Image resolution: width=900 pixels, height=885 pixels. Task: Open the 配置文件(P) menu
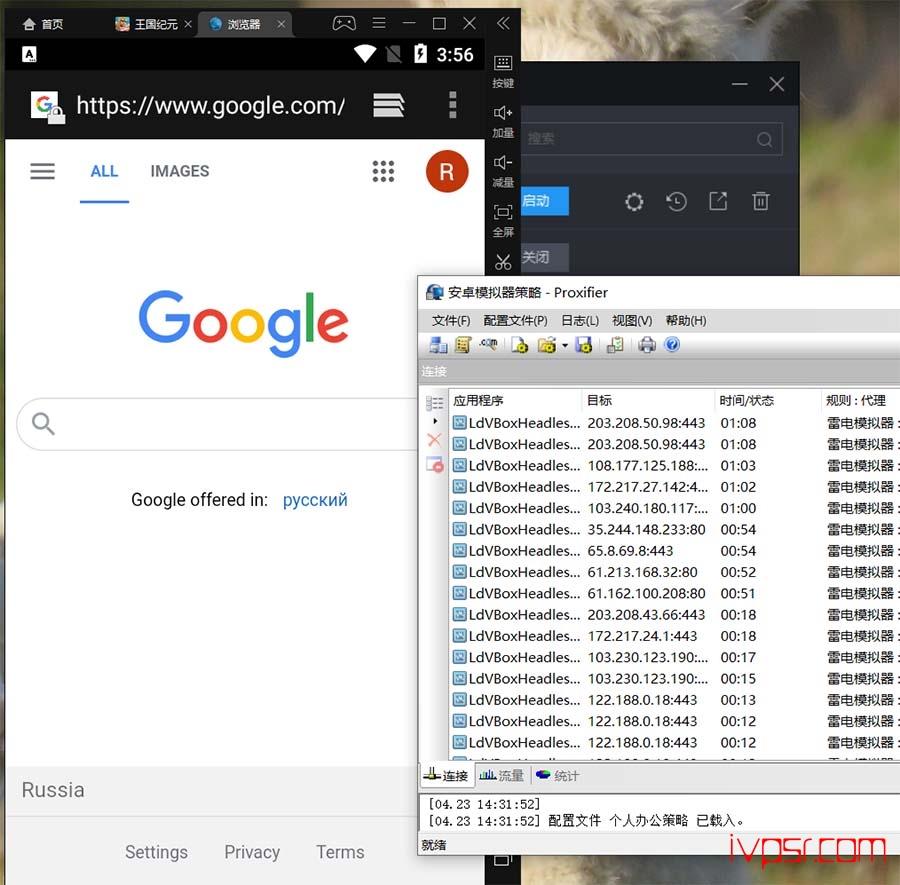tap(515, 320)
